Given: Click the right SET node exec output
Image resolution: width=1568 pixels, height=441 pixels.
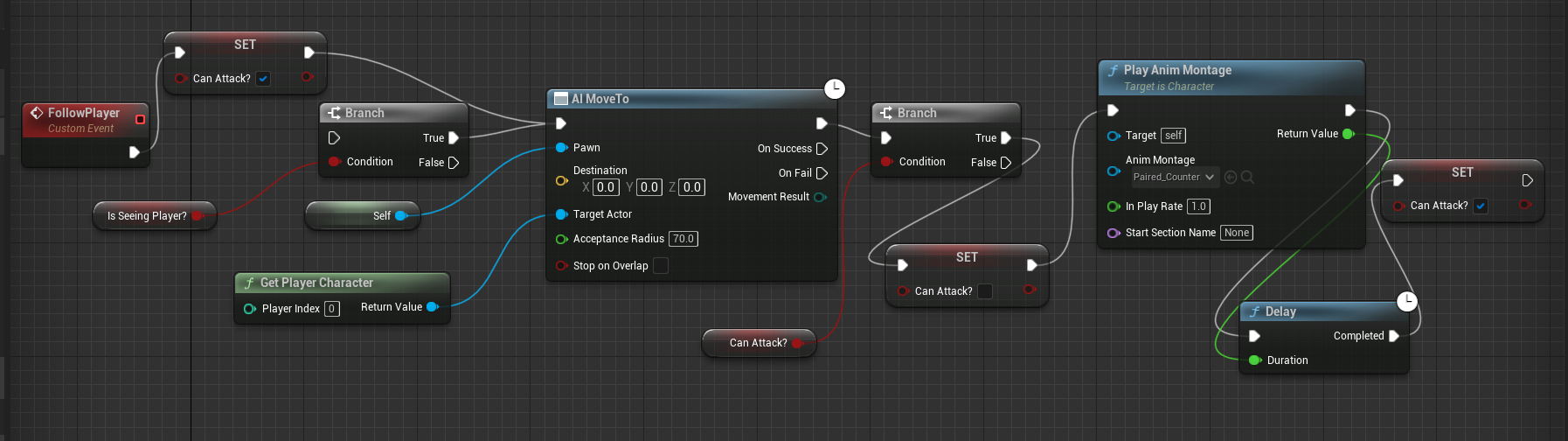Looking at the screenshot, I should point(1528,180).
